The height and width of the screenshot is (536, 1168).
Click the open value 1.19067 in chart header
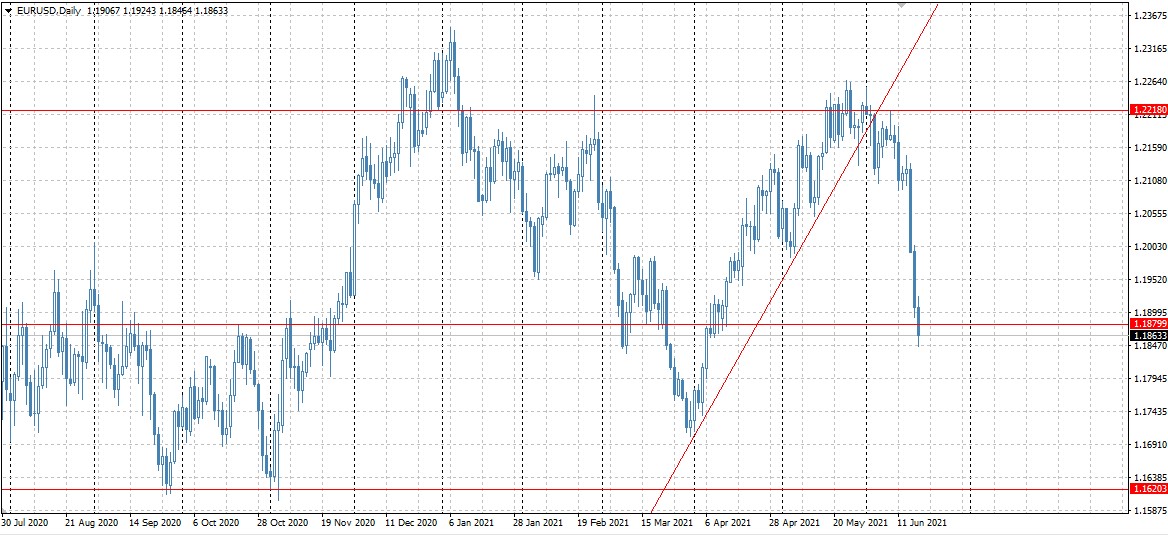(104, 11)
